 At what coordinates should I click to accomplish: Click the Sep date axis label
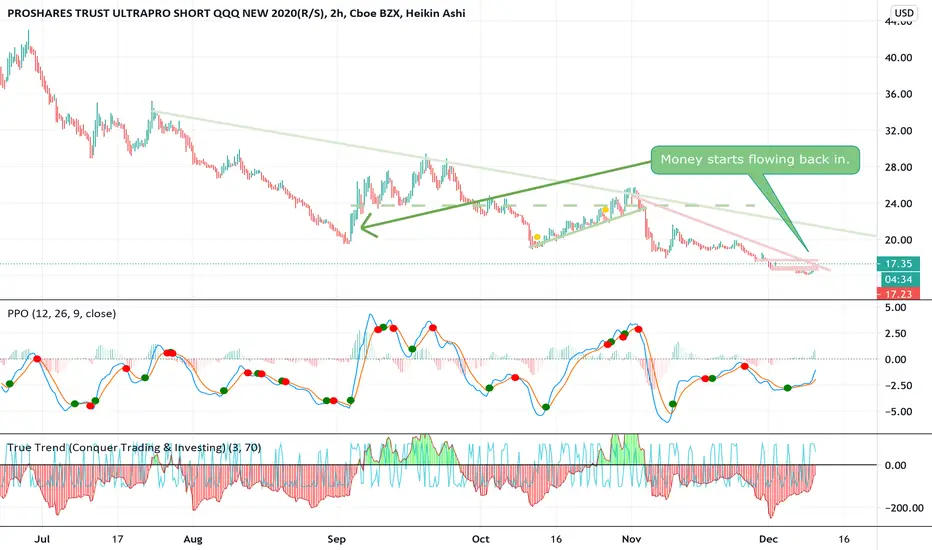click(336, 539)
